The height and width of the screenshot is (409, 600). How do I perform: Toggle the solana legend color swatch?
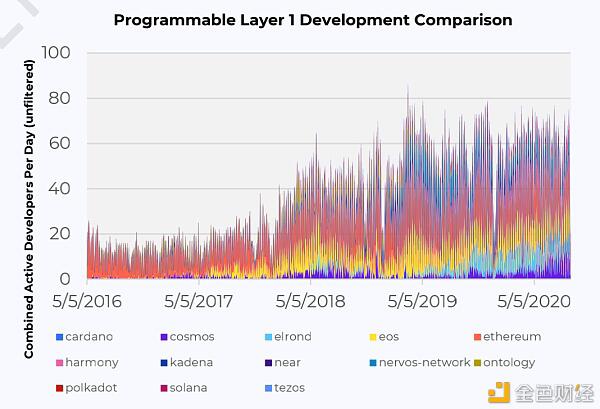coord(163,387)
